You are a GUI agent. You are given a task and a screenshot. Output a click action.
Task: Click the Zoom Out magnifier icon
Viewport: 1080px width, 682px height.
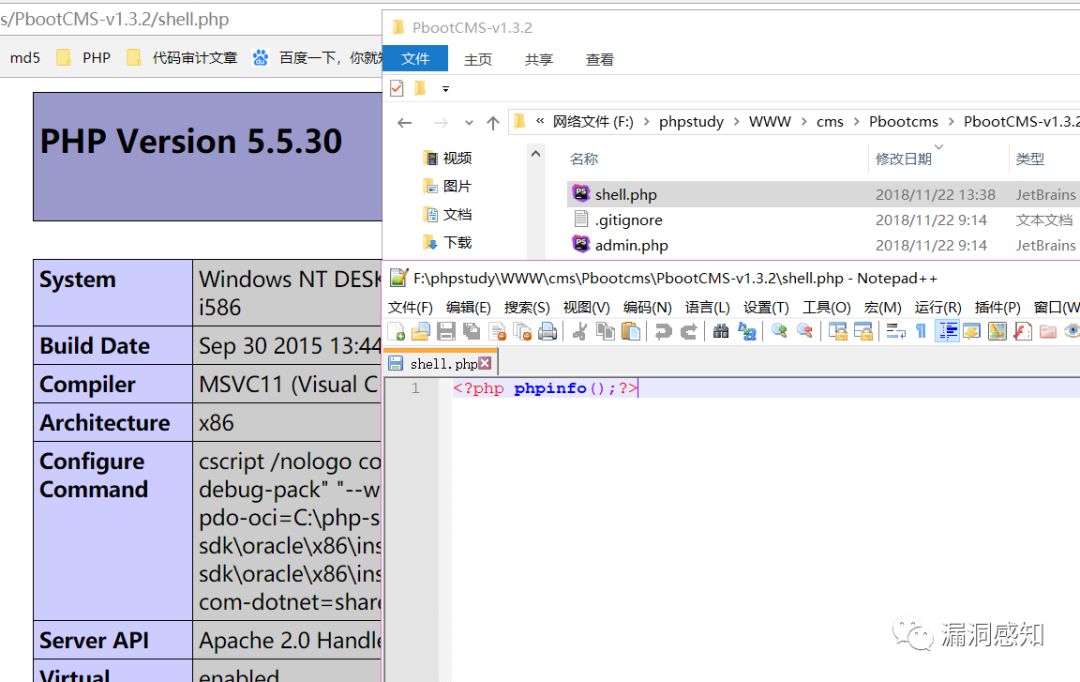(804, 332)
